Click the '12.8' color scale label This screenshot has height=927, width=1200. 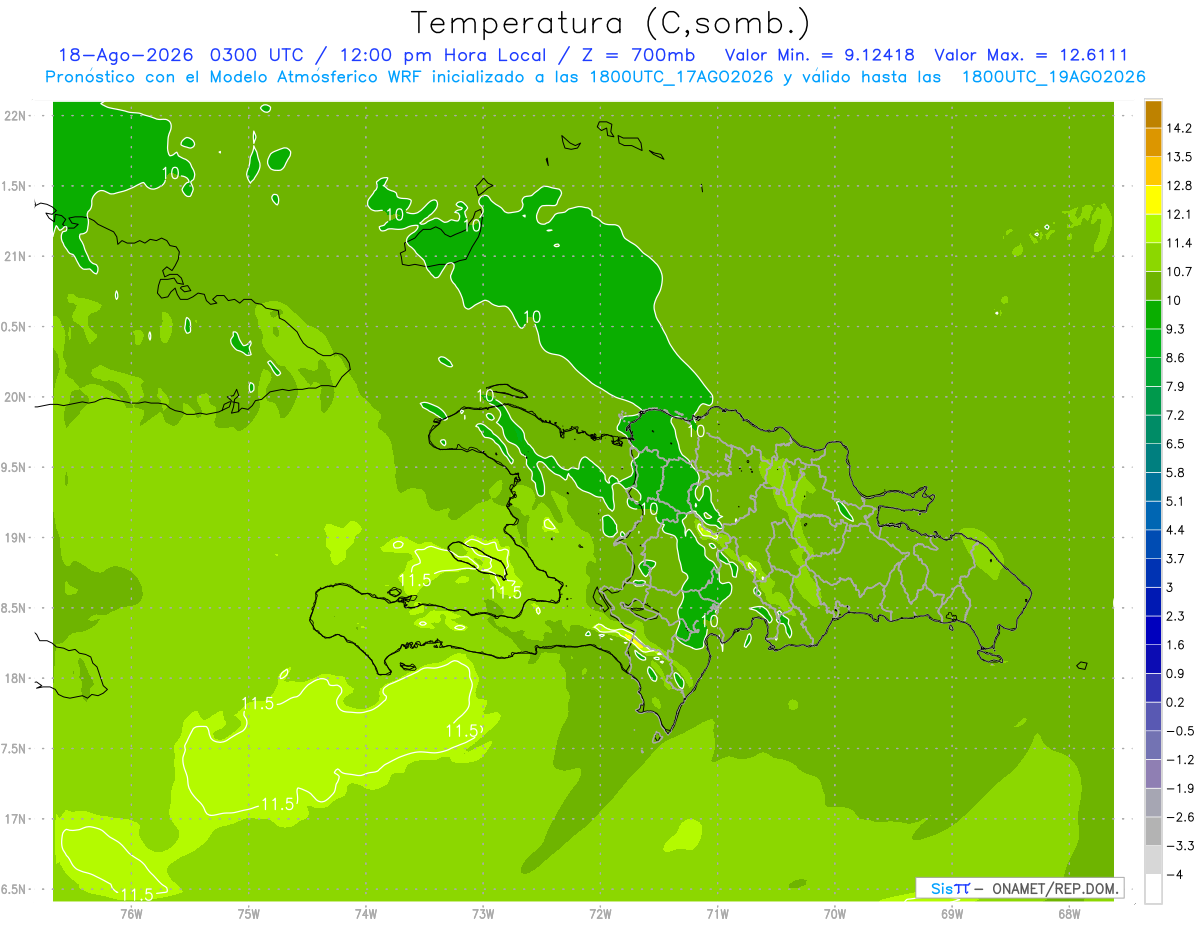point(1179,185)
